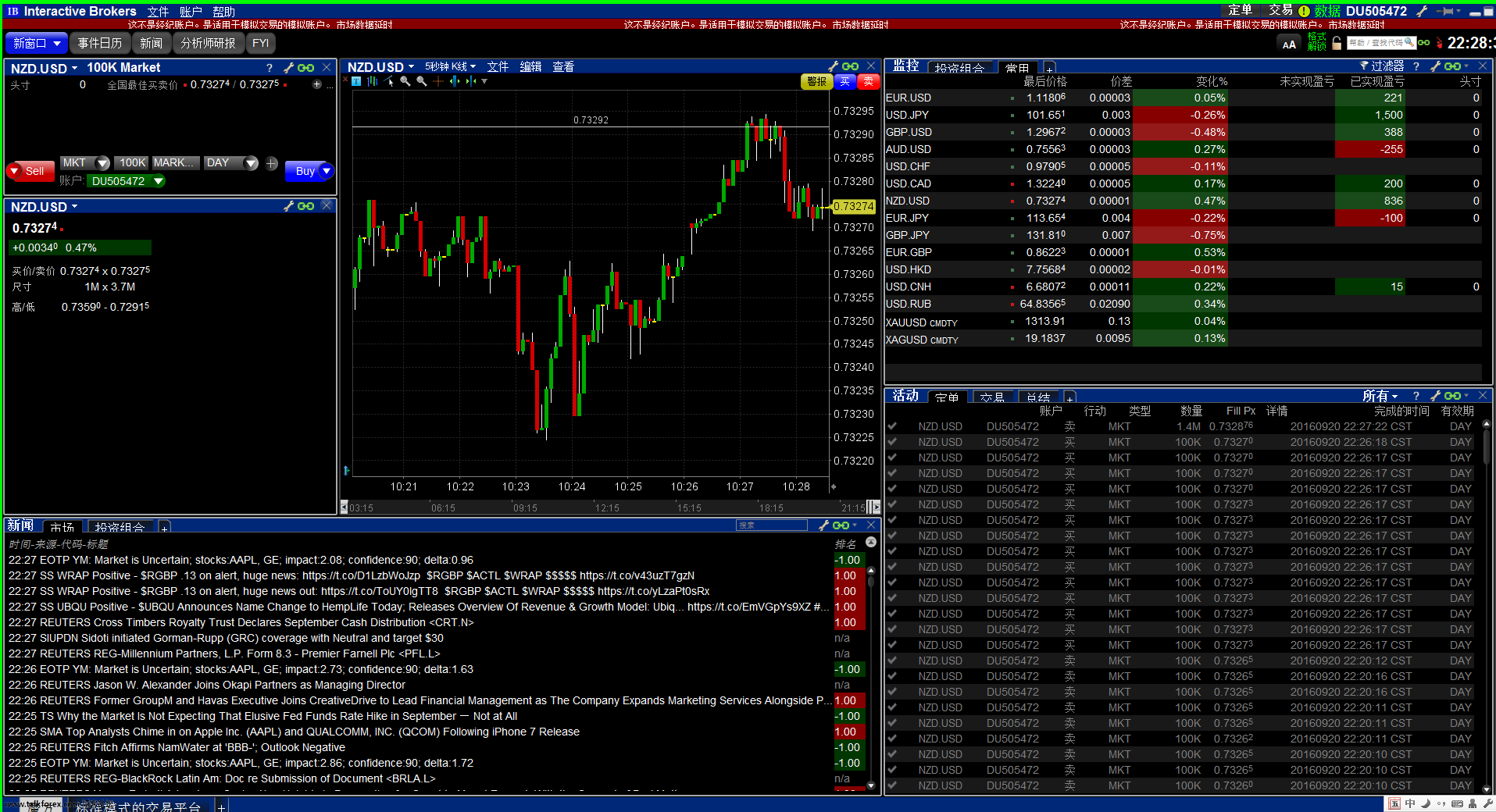Open the chart bar-type icon in chart toolbar
This screenshot has width=1496, height=812.
[x=373, y=81]
